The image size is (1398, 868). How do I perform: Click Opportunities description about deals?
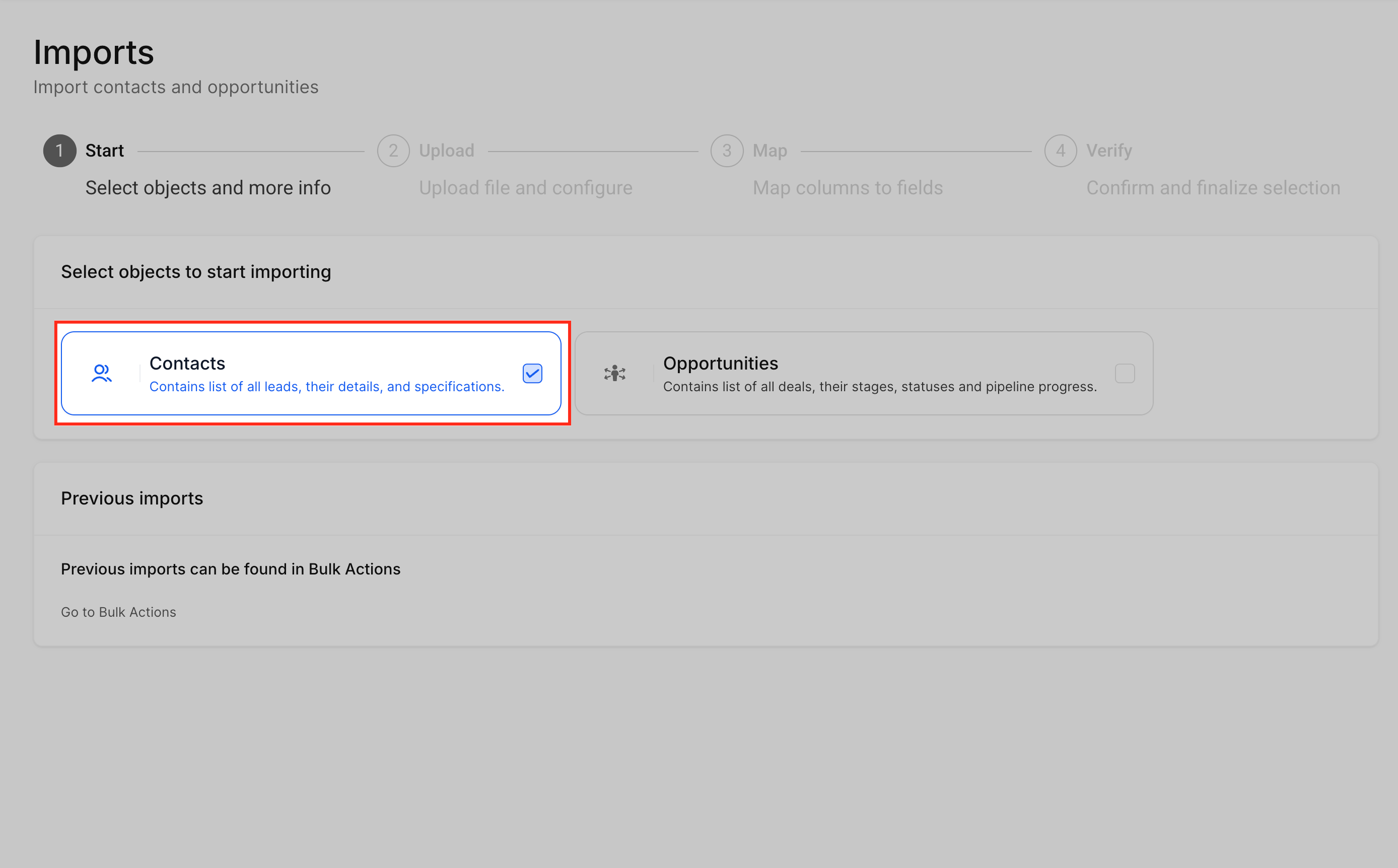(x=880, y=387)
